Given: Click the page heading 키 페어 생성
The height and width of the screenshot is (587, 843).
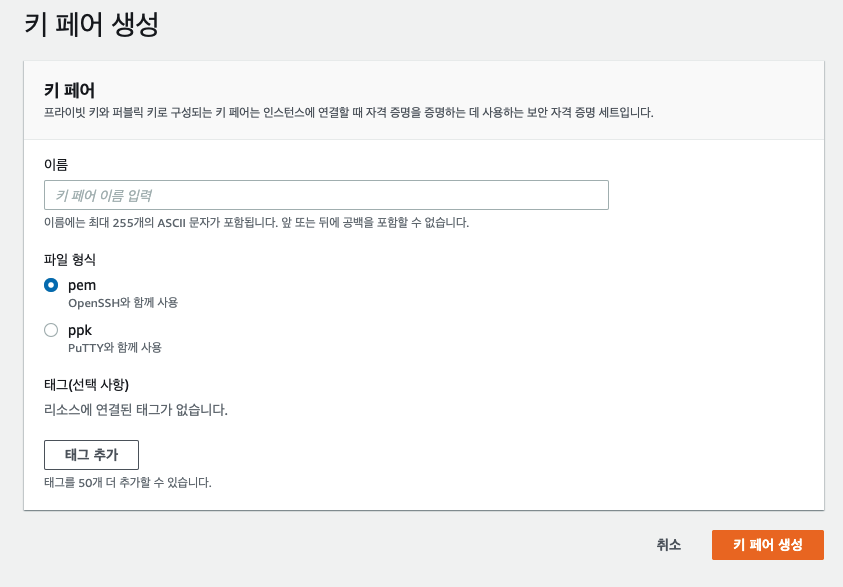Looking at the screenshot, I should tap(91, 24).
